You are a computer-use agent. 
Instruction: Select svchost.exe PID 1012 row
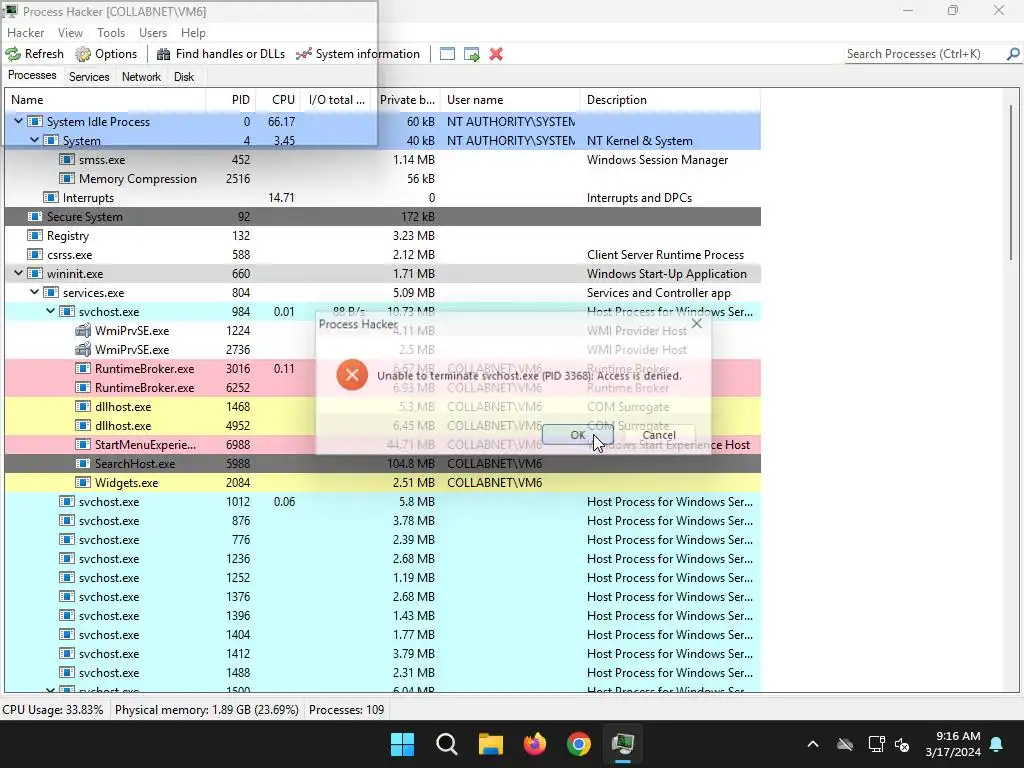(383, 502)
